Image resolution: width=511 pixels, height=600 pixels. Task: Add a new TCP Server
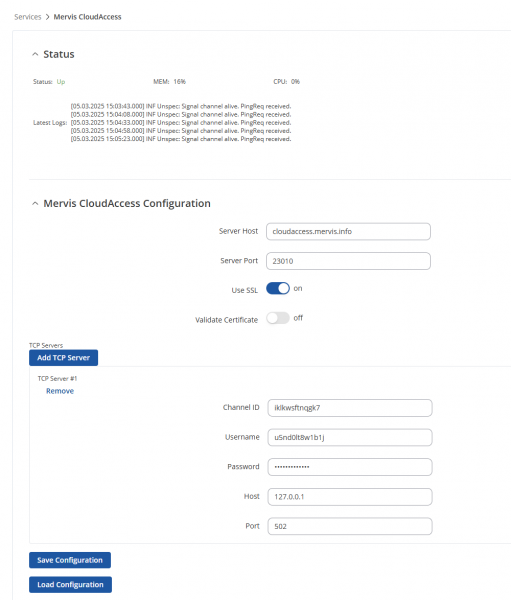64,358
